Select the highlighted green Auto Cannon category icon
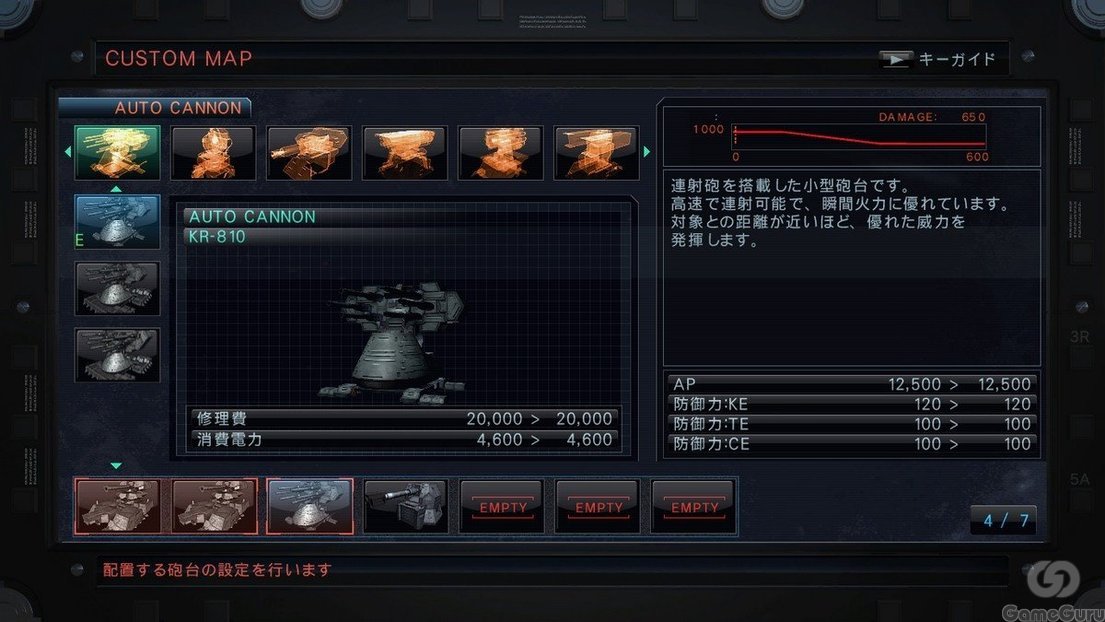 pos(117,152)
